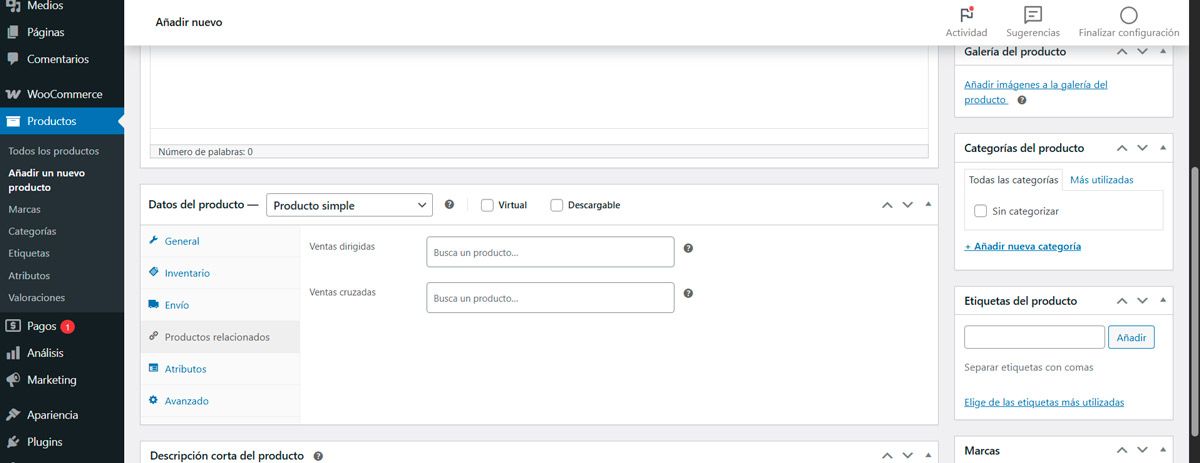This screenshot has height=463, width=1200.
Task: Click the product tags text input
Action: click(1034, 338)
